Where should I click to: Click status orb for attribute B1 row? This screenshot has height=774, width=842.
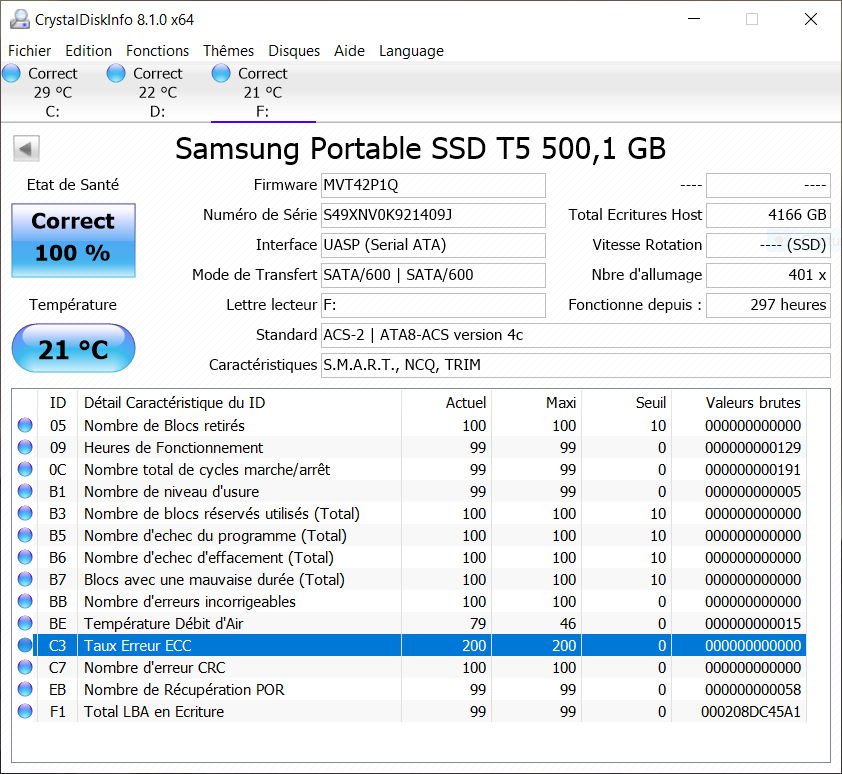tap(25, 491)
